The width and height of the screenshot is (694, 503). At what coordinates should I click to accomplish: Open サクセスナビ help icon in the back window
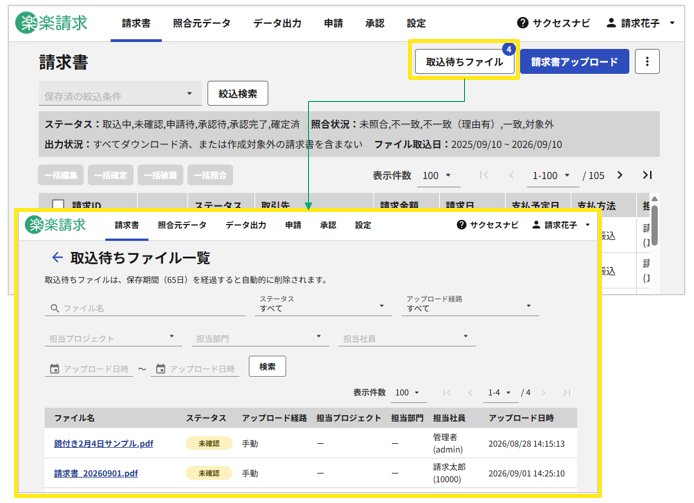pos(522,23)
